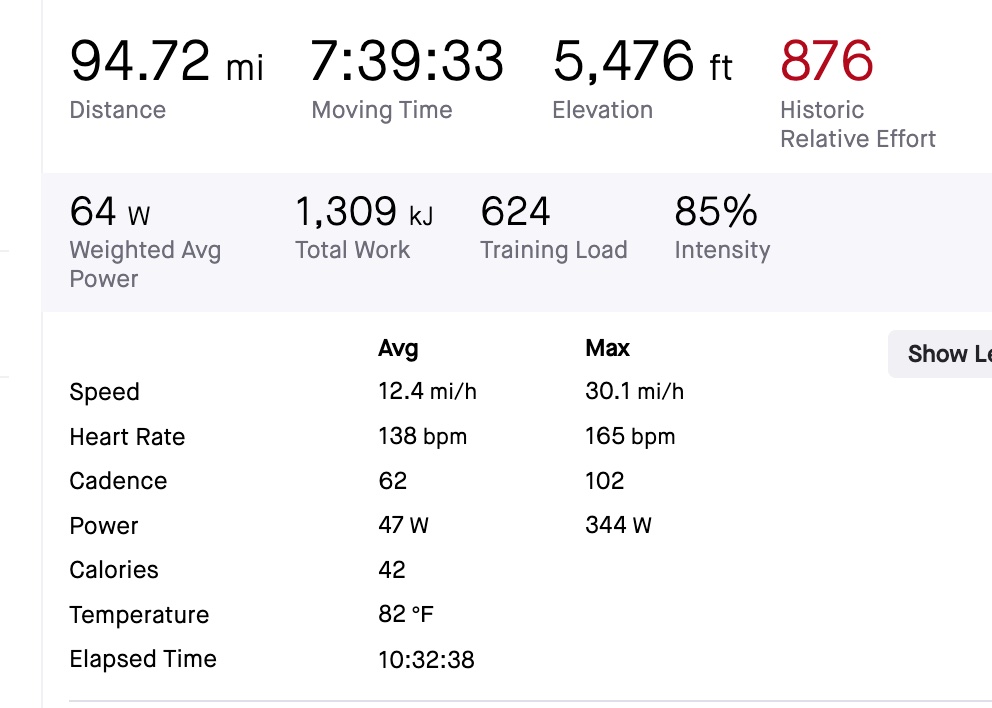Click the 165 bpm max heart rate
This screenshot has height=708, width=992.
(630, 437)
